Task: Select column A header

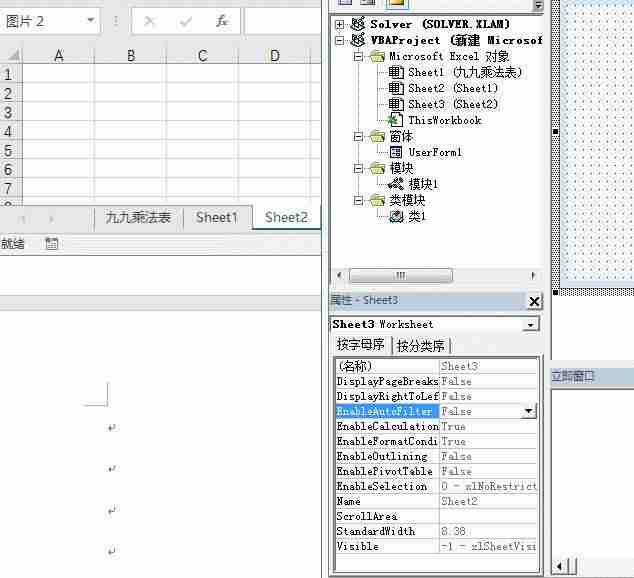Action: click(59, 55)
